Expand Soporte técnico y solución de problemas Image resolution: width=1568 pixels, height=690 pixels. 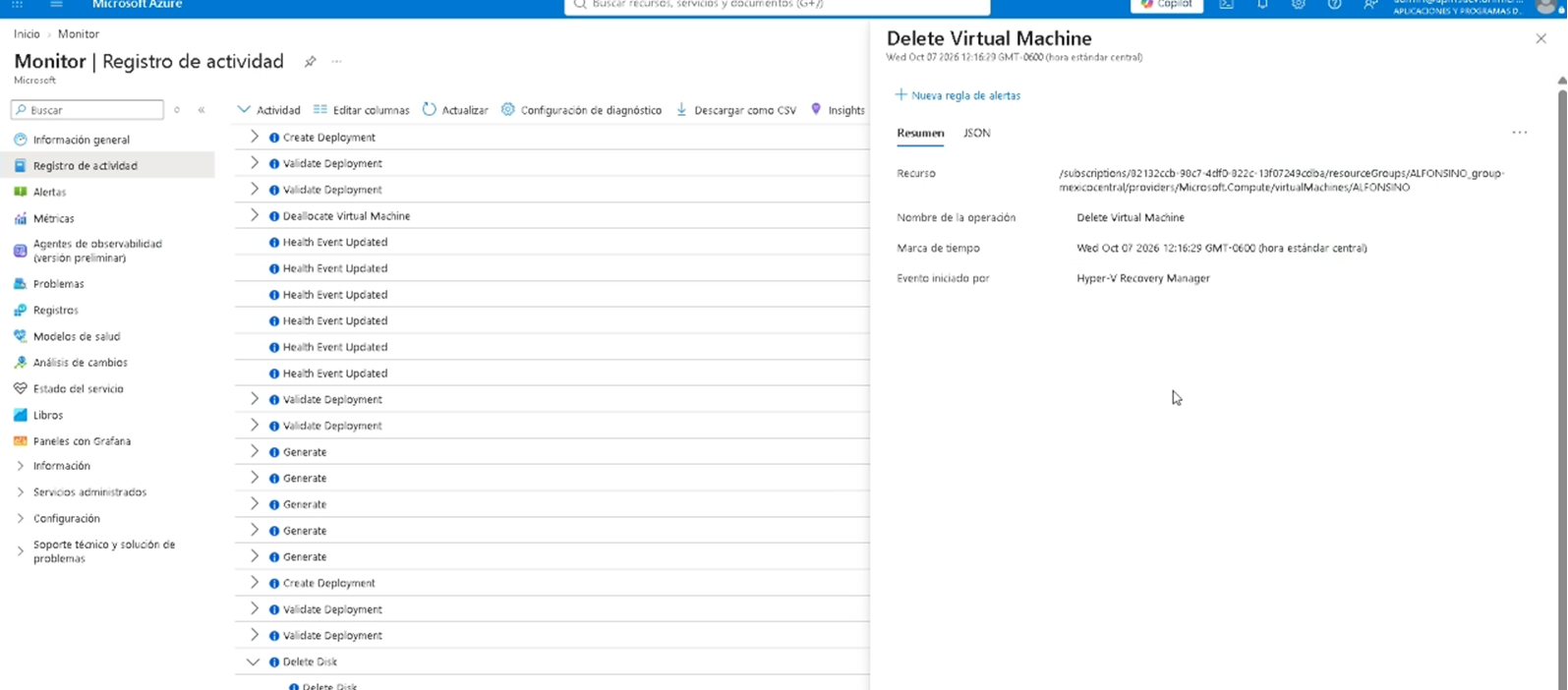(x=20, y=551)
